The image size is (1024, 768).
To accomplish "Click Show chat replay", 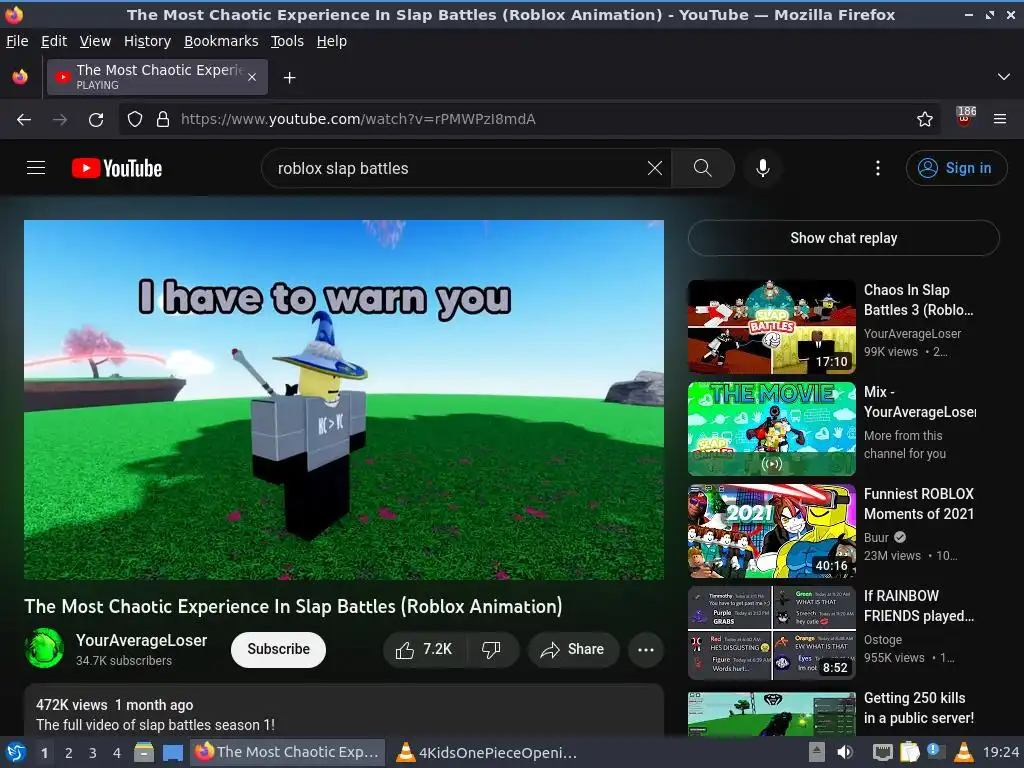I will point(843,238).
